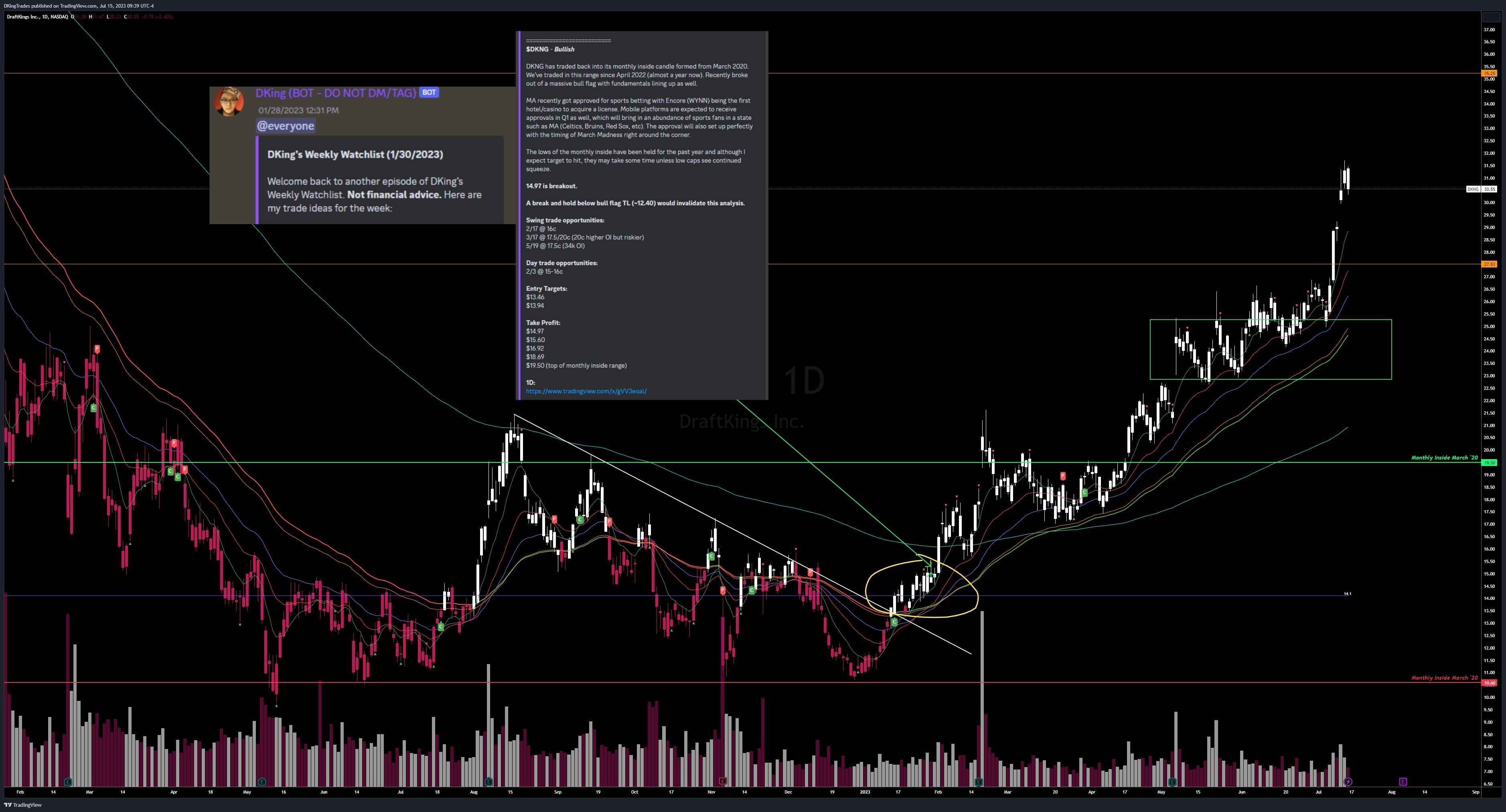Click the 01/28/2023 12:31 PM timestamp

[x=298, y=110]
